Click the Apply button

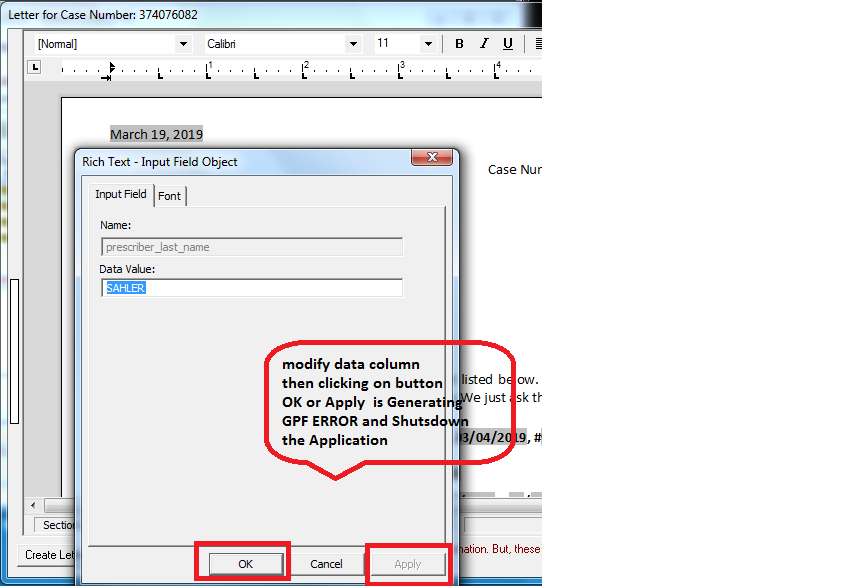(407, 564)
